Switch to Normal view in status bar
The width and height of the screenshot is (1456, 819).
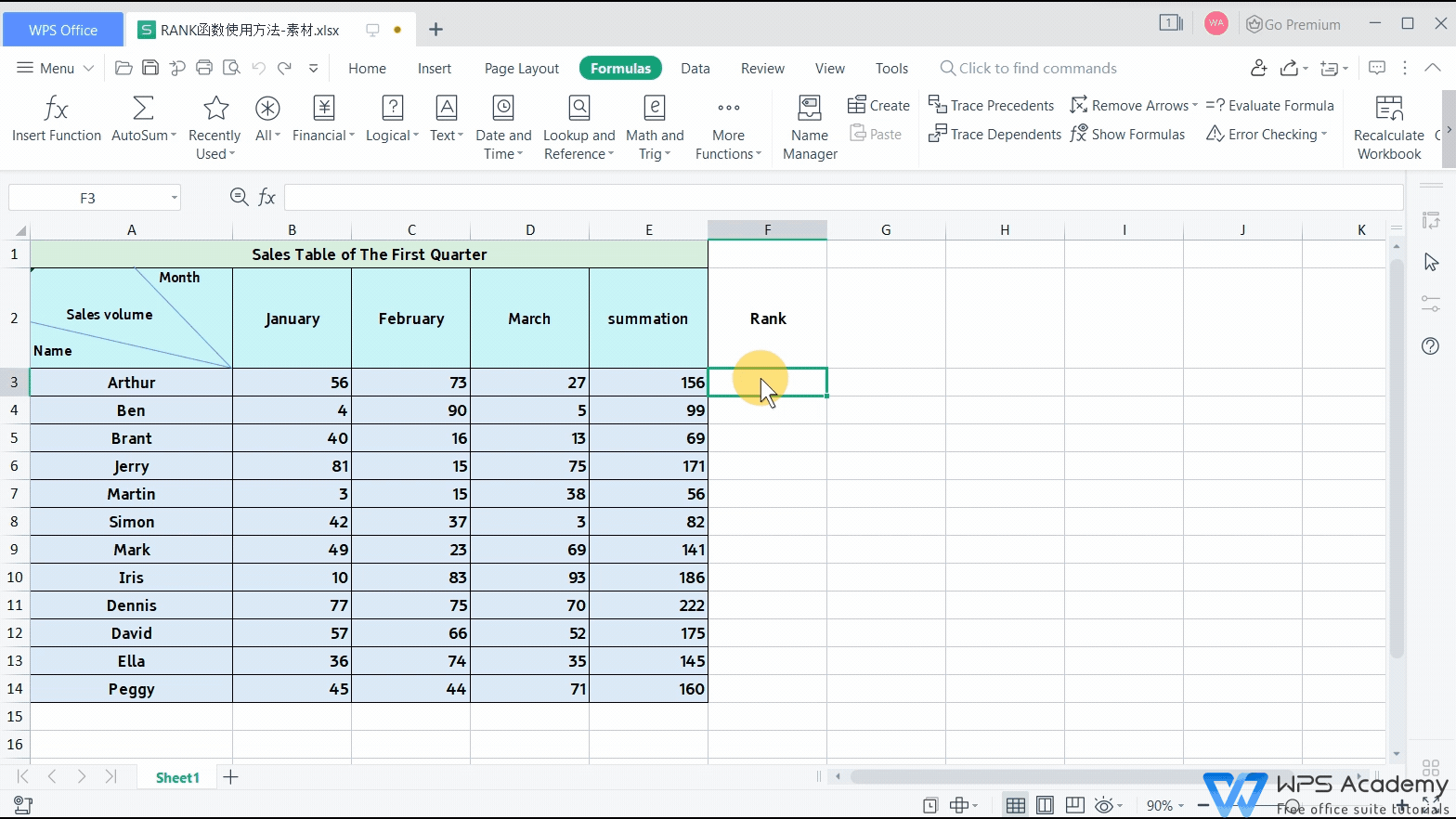point(1016,805)
